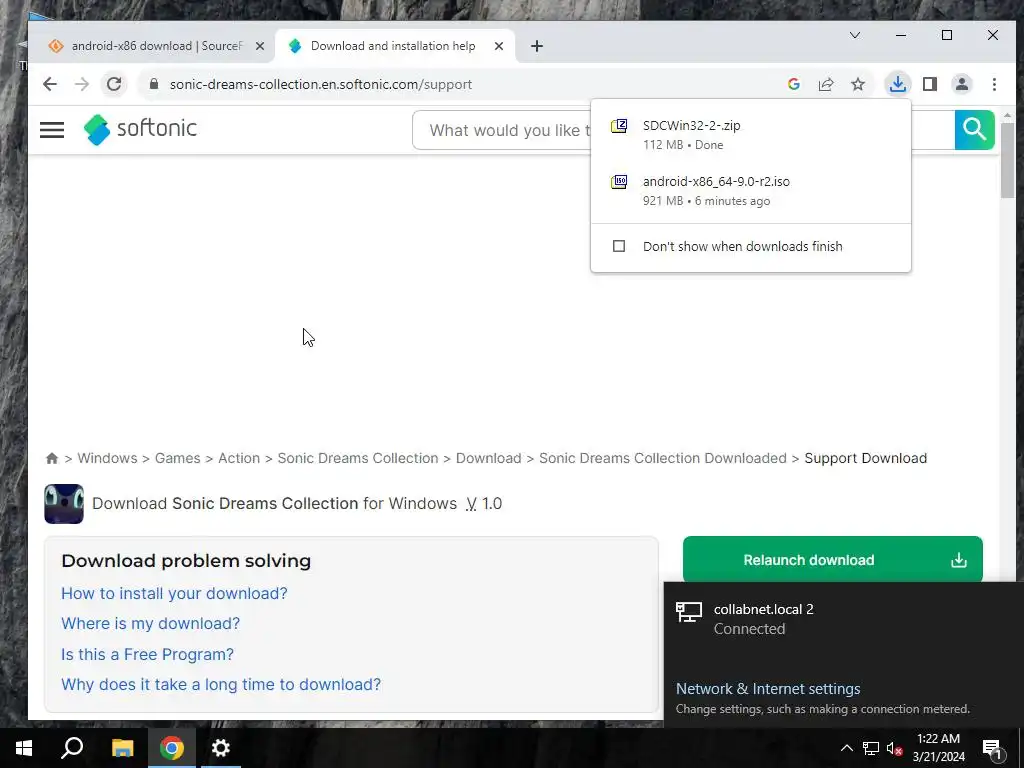Click network icon in system tray
Screen dimensions: 1024x768
871,748
